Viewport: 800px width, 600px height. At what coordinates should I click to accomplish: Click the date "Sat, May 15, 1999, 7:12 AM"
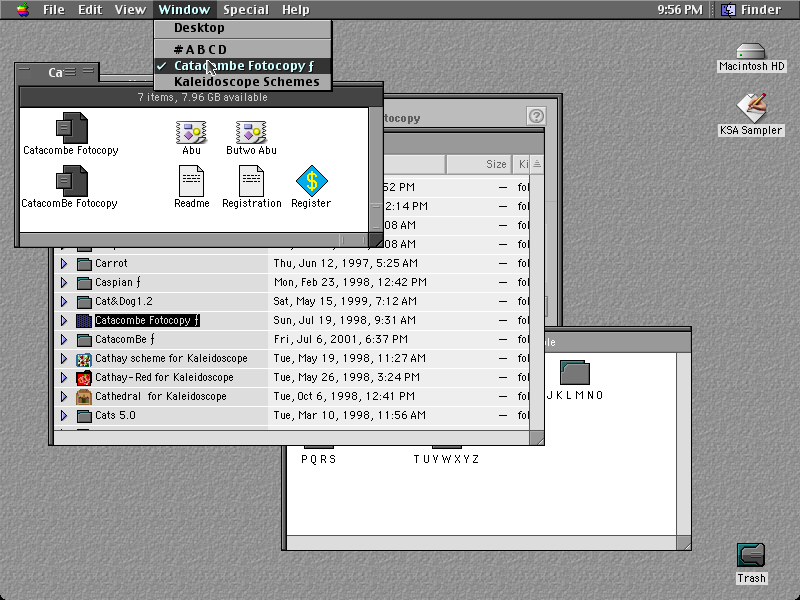[345, 301]
